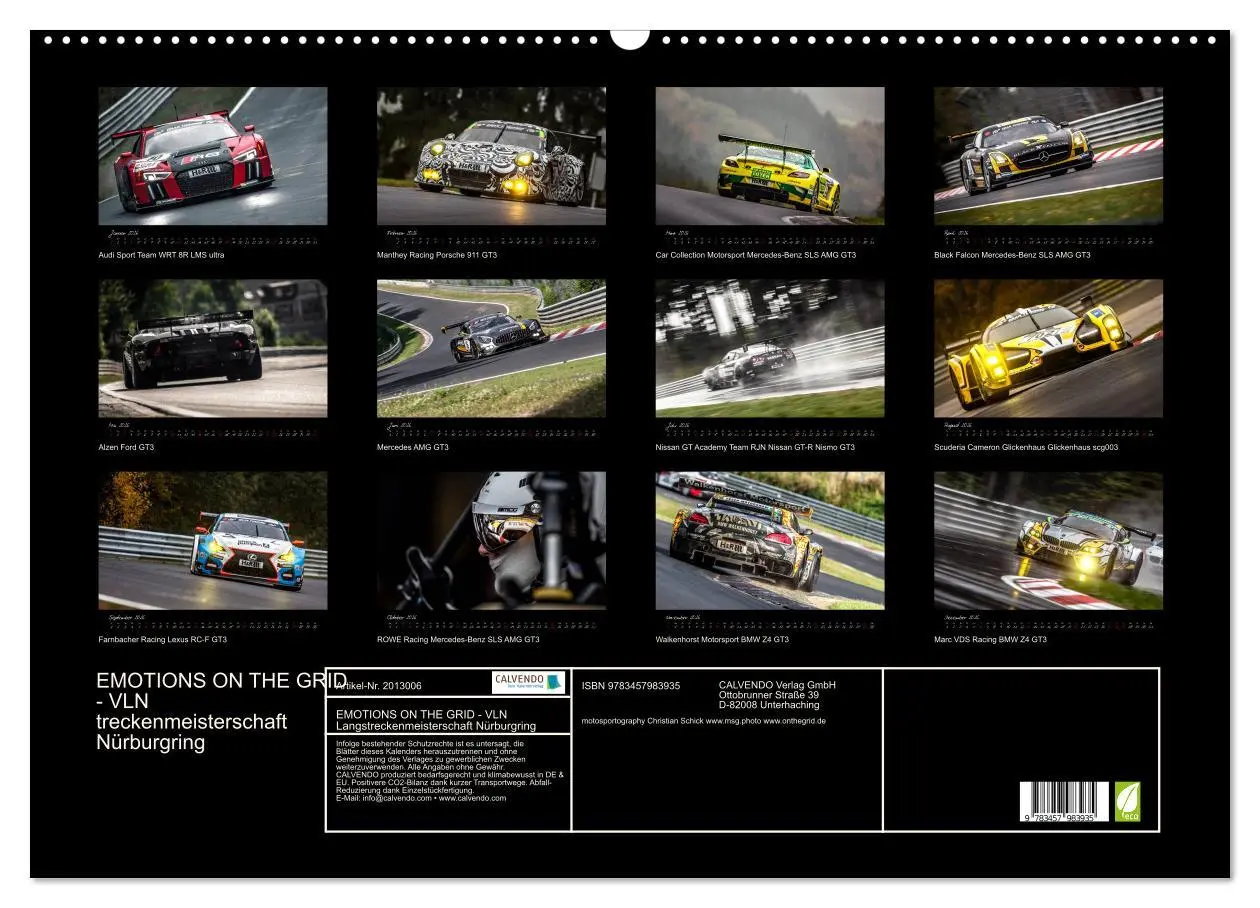Click the 'CALVENDO Verlag GmbH' address line
The image size is (1260, 908).
777,685
